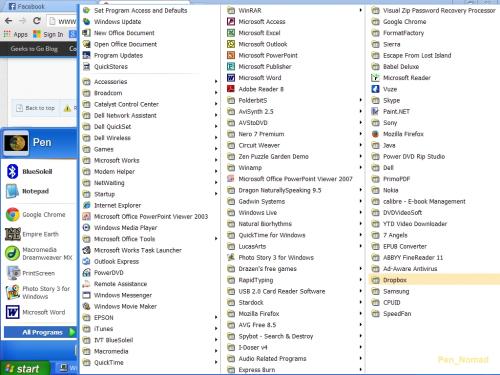Open the Startup folder entry
The width and height of the screenshot is (500, 375).
149,194
